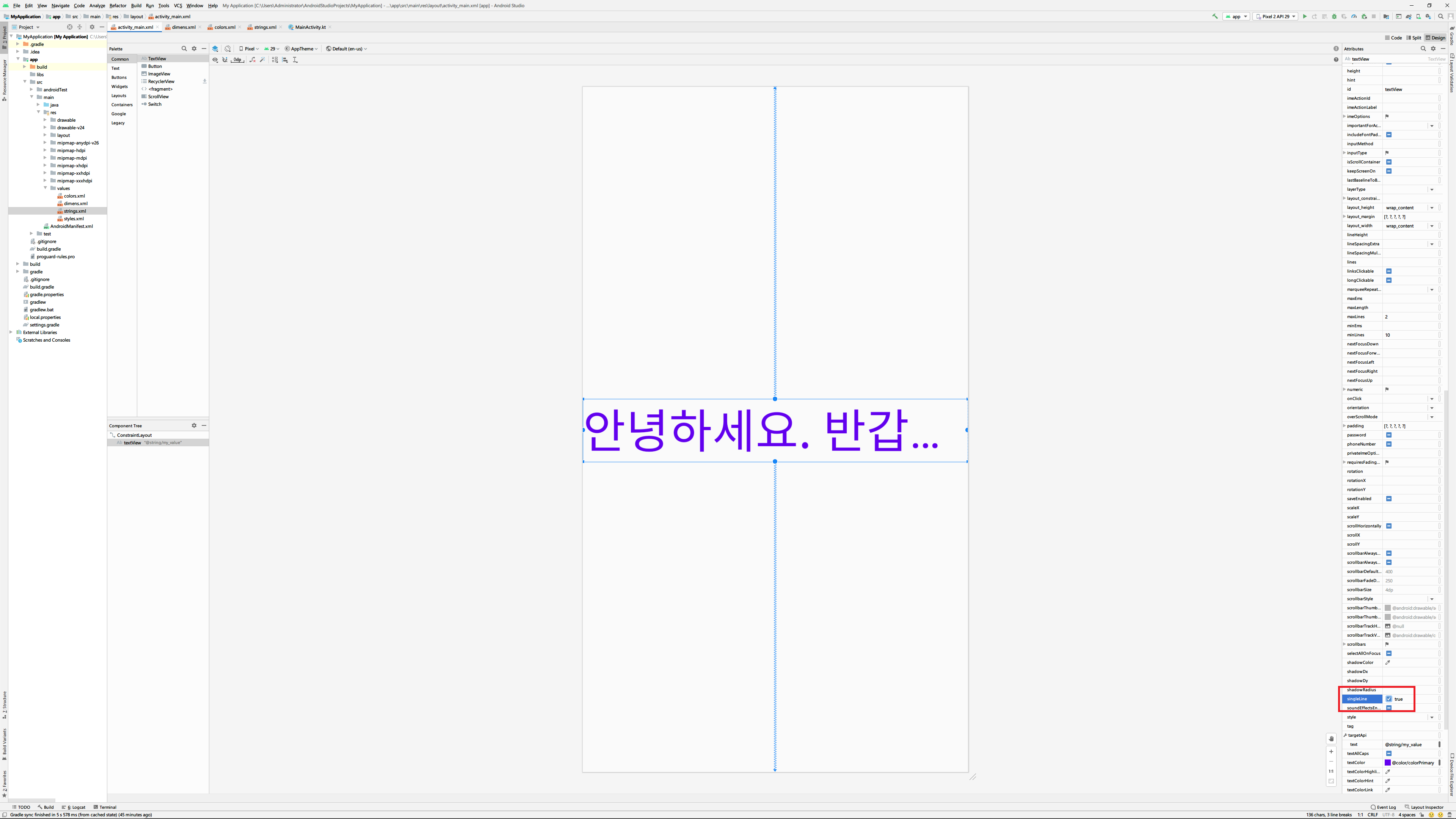
Task: Run the app with green play button
Action: tap(1304, 16)
